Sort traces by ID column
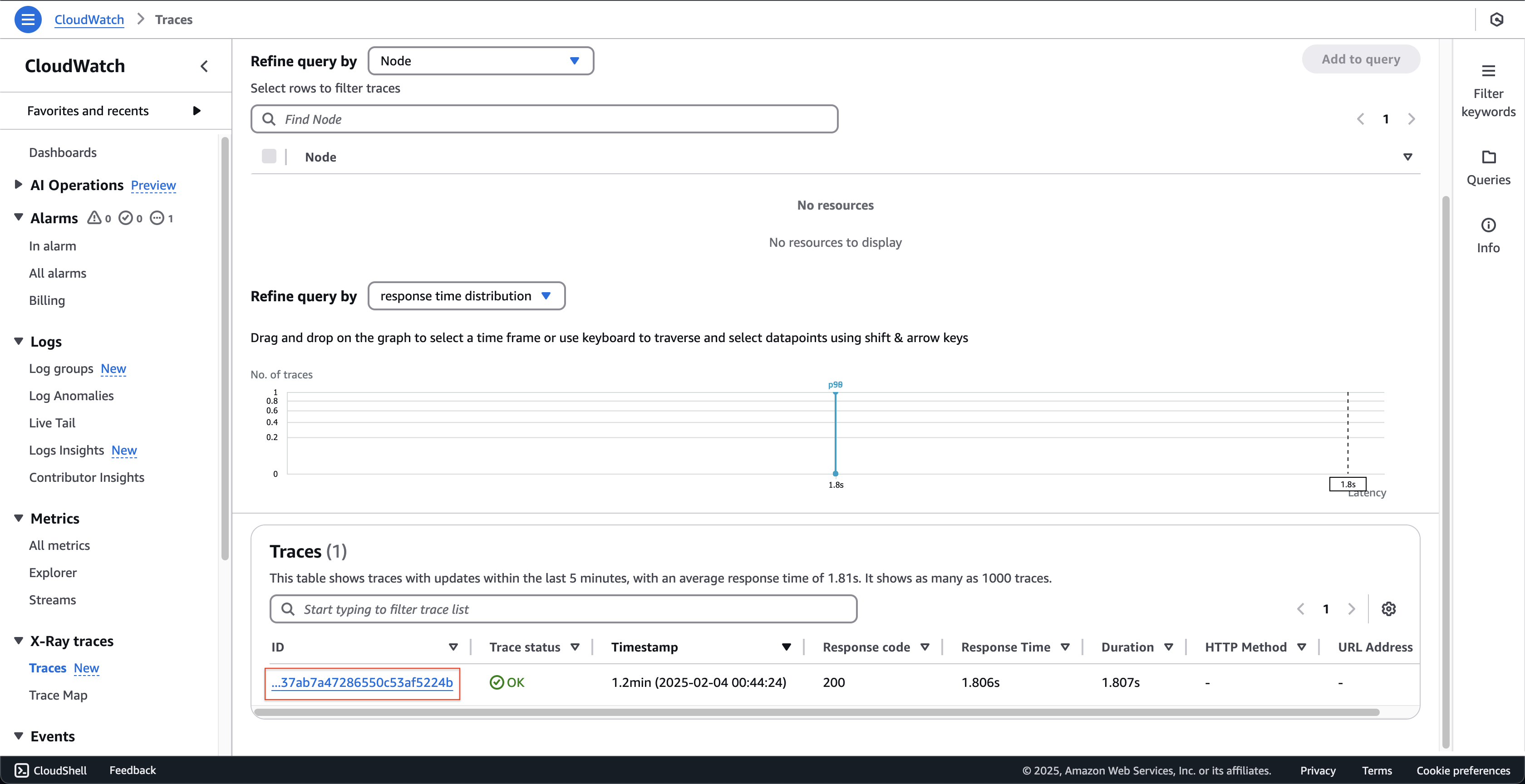The height and width of the screenshot is (784, 1525). pos(453,647)
